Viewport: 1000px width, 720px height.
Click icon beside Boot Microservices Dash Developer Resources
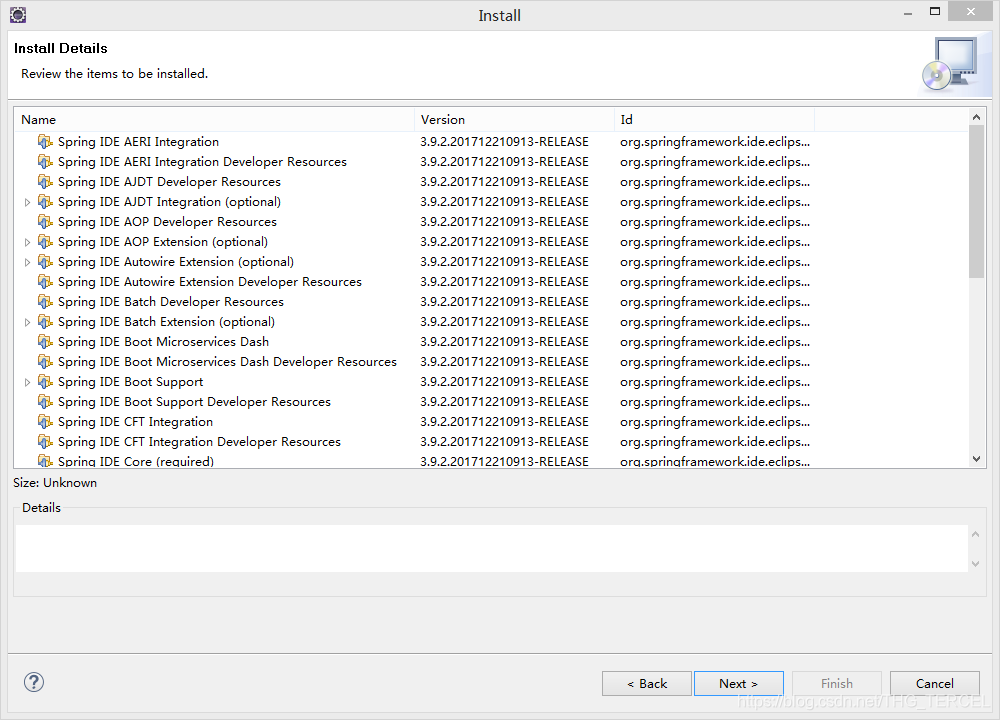tap(45, 362)
